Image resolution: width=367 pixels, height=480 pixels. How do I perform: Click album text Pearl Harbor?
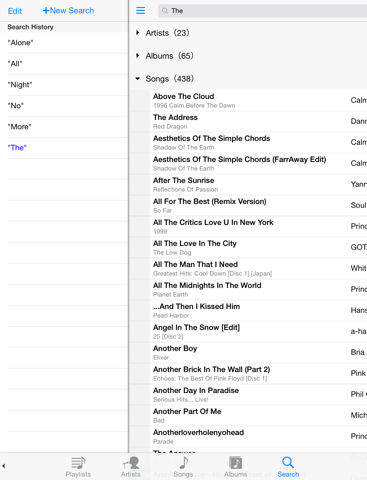coord(171,315)
